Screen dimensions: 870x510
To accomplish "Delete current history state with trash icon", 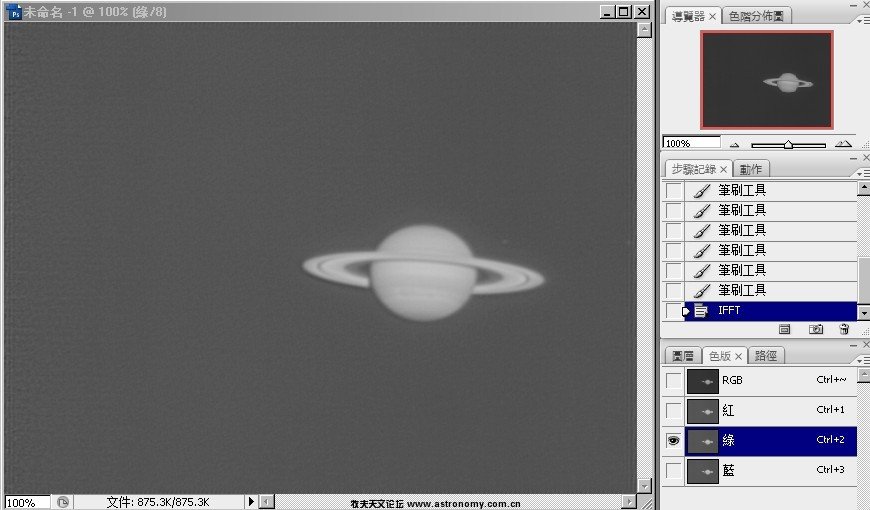I will (844, 330).
